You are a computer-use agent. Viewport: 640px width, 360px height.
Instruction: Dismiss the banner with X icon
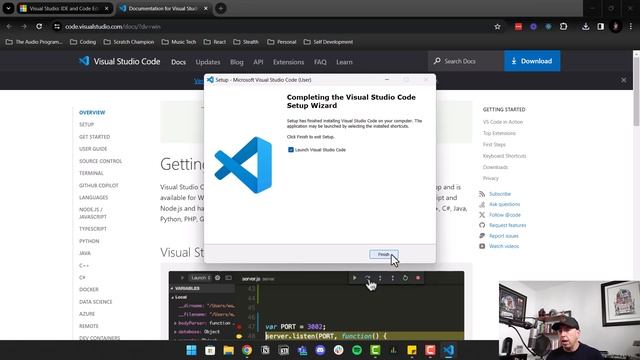(624, 80)
